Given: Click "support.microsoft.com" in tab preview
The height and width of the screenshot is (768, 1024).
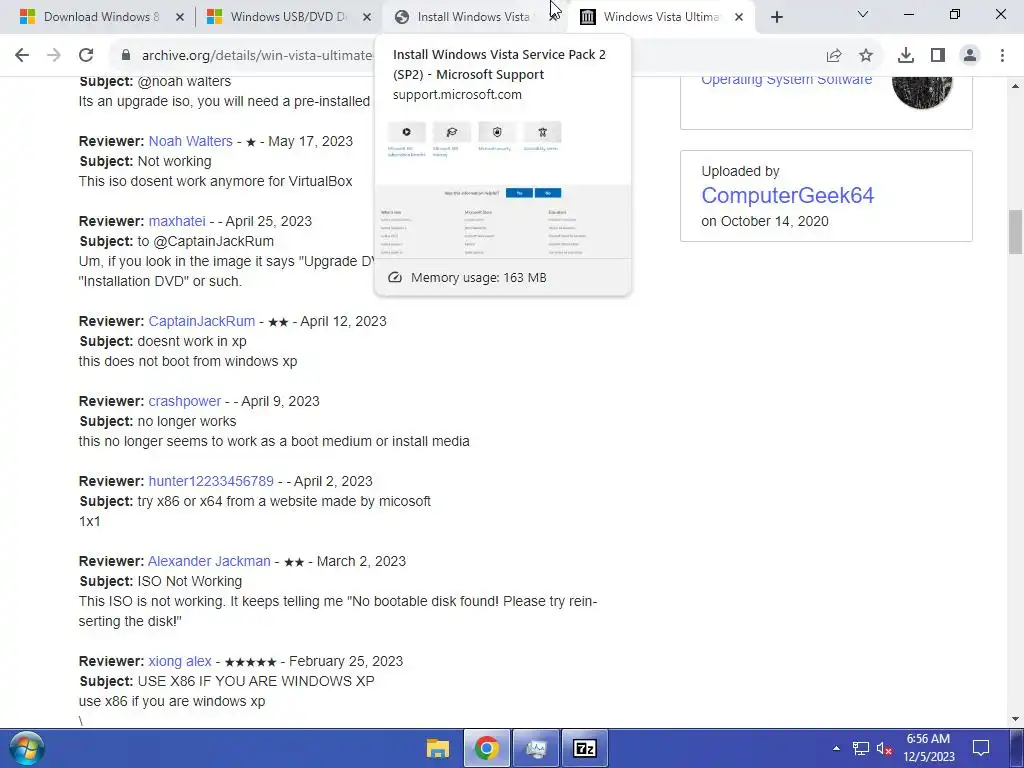Looking at the screenshot, I should pyautogui.click(x=457, y=95).
